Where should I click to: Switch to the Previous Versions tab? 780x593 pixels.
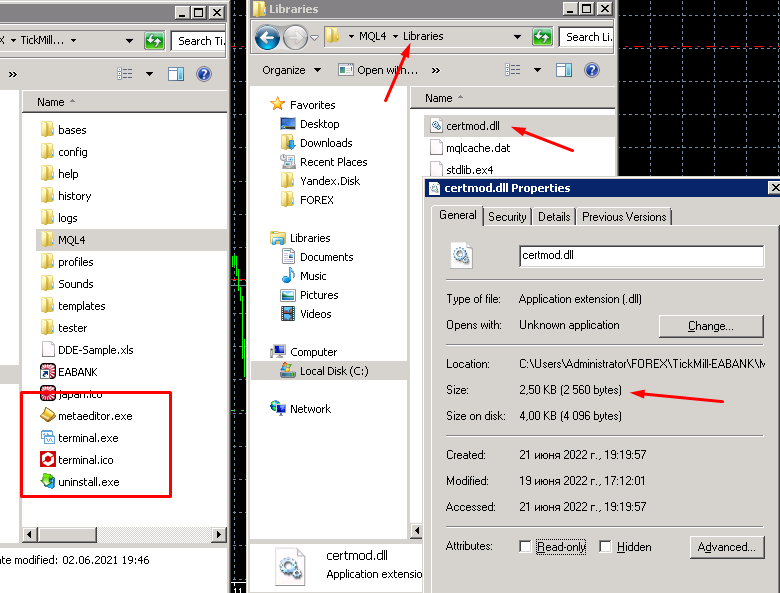(x=624, y=217)
